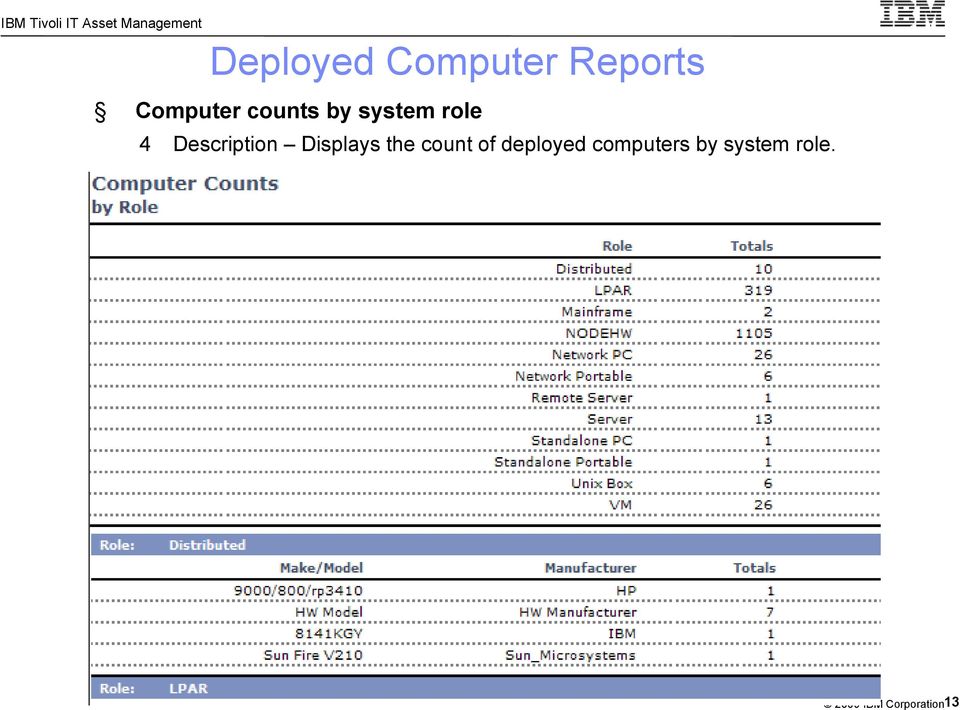Select the 'Unix Box' role row
This screenshot has height=710, width=960.
point(485,484)
